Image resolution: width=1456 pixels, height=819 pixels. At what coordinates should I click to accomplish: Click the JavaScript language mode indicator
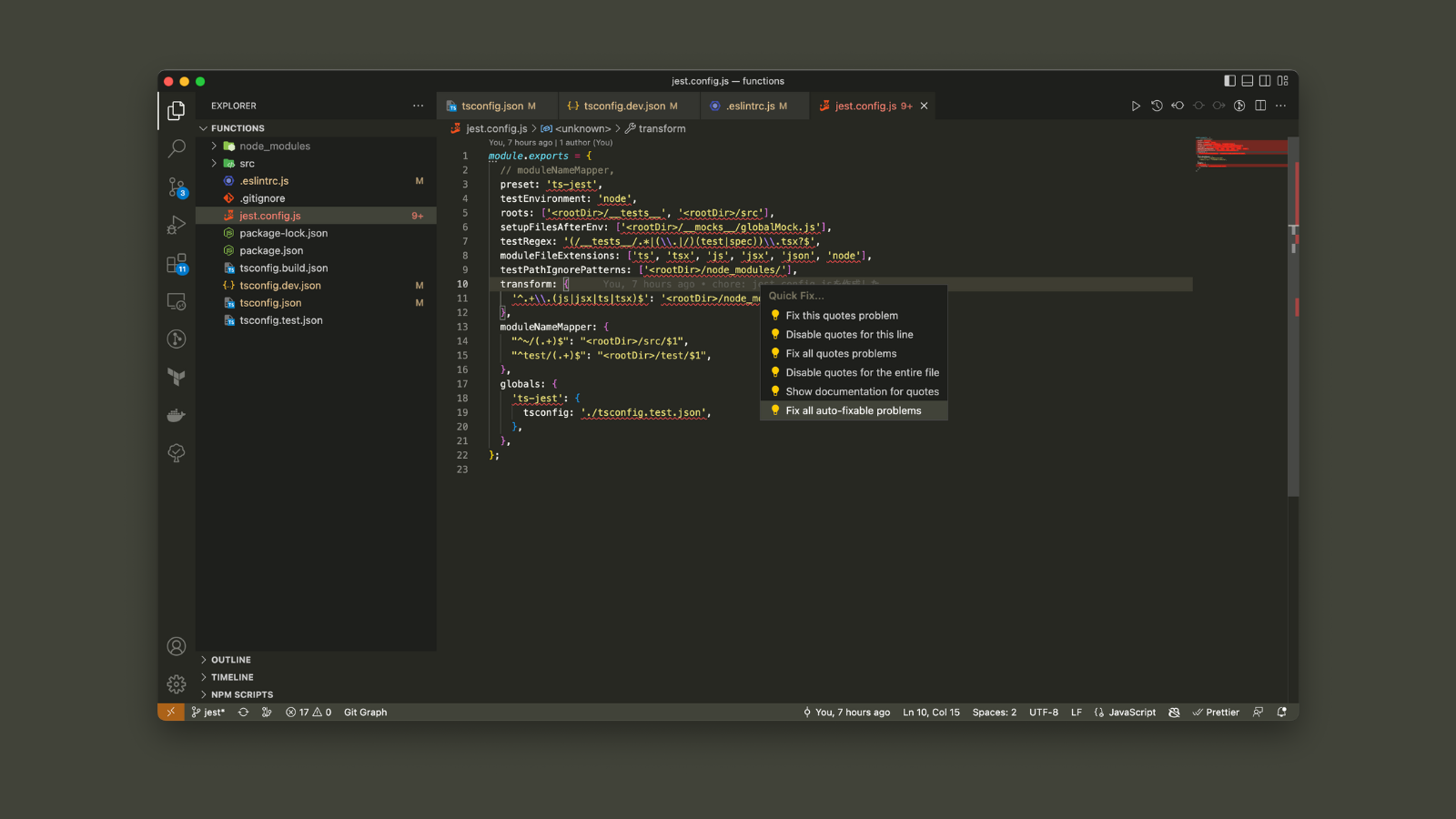tap(1131, 712)
